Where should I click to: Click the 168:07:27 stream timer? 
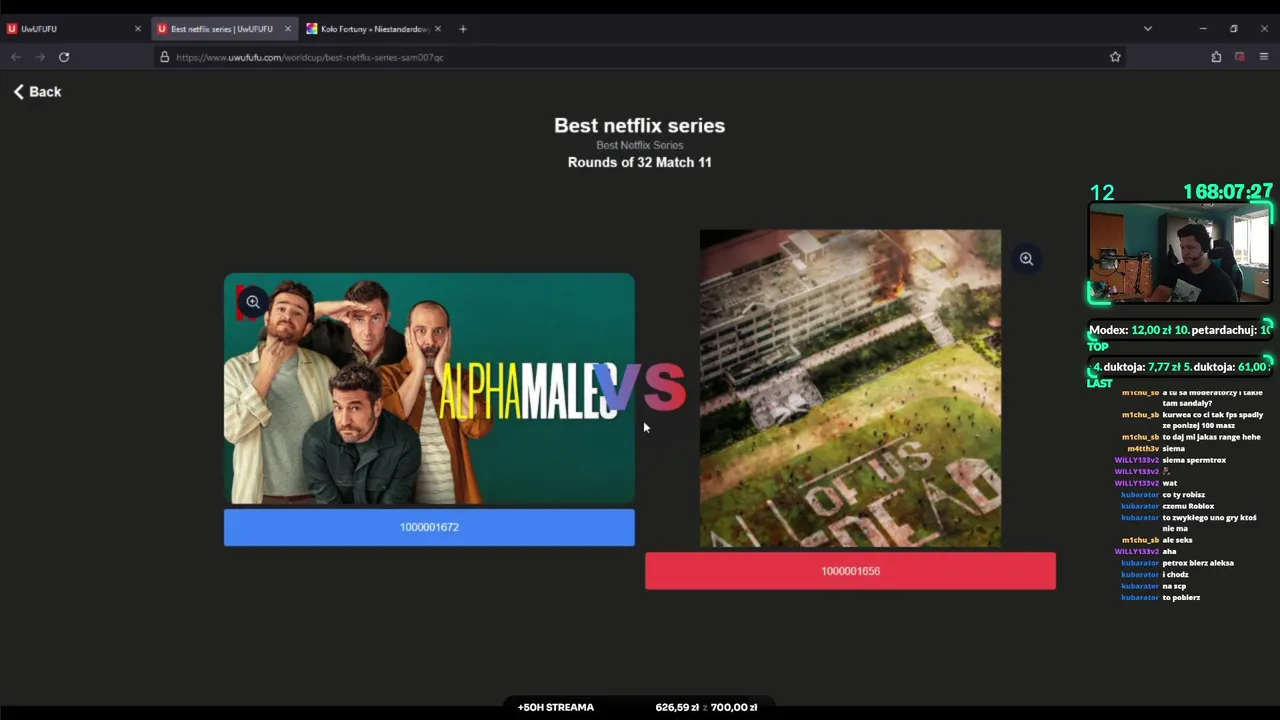(1228, 192)
